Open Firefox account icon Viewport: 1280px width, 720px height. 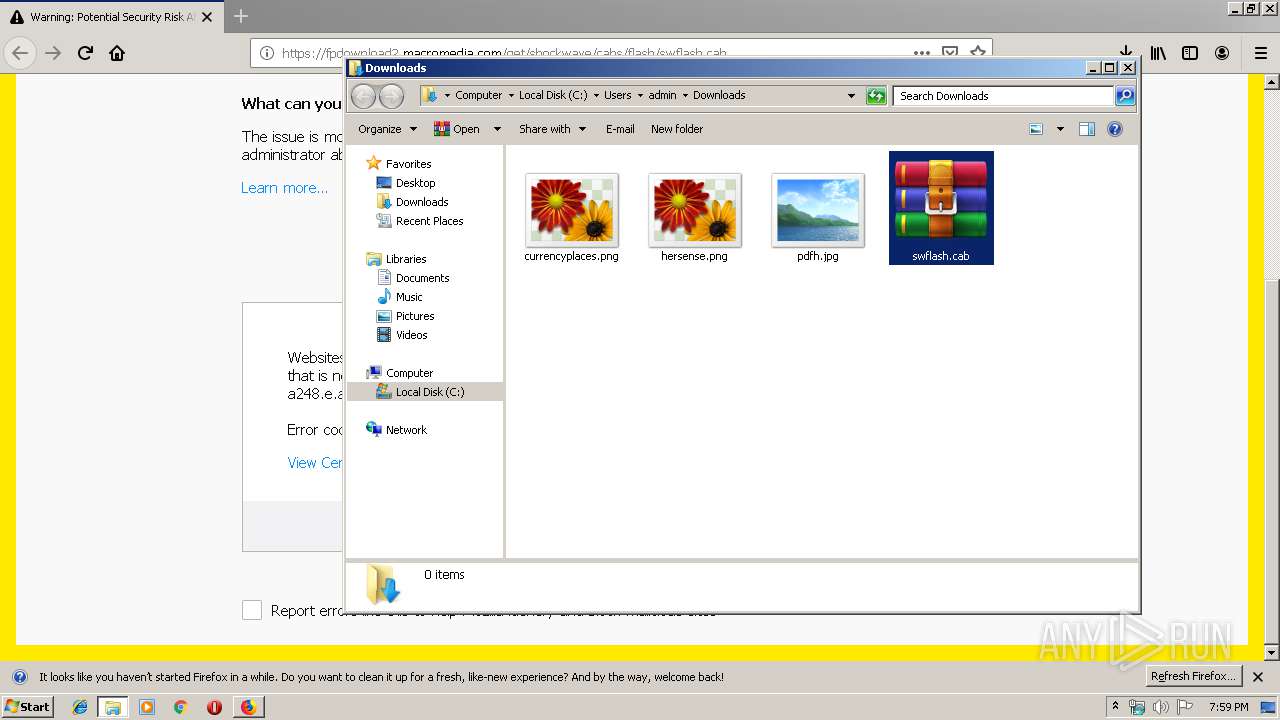(1222, 53)
